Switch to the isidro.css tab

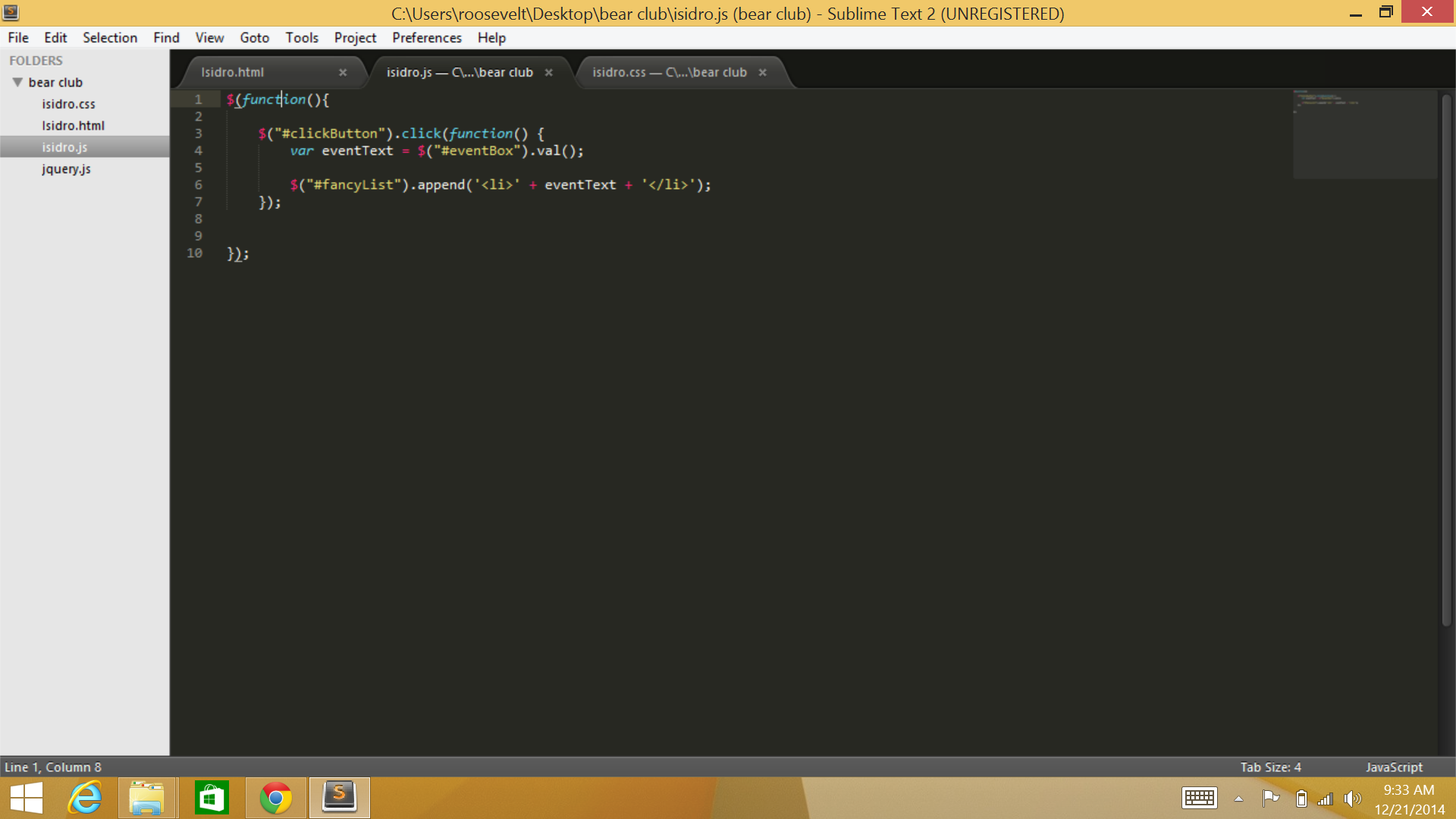click(x=669, y=73)
